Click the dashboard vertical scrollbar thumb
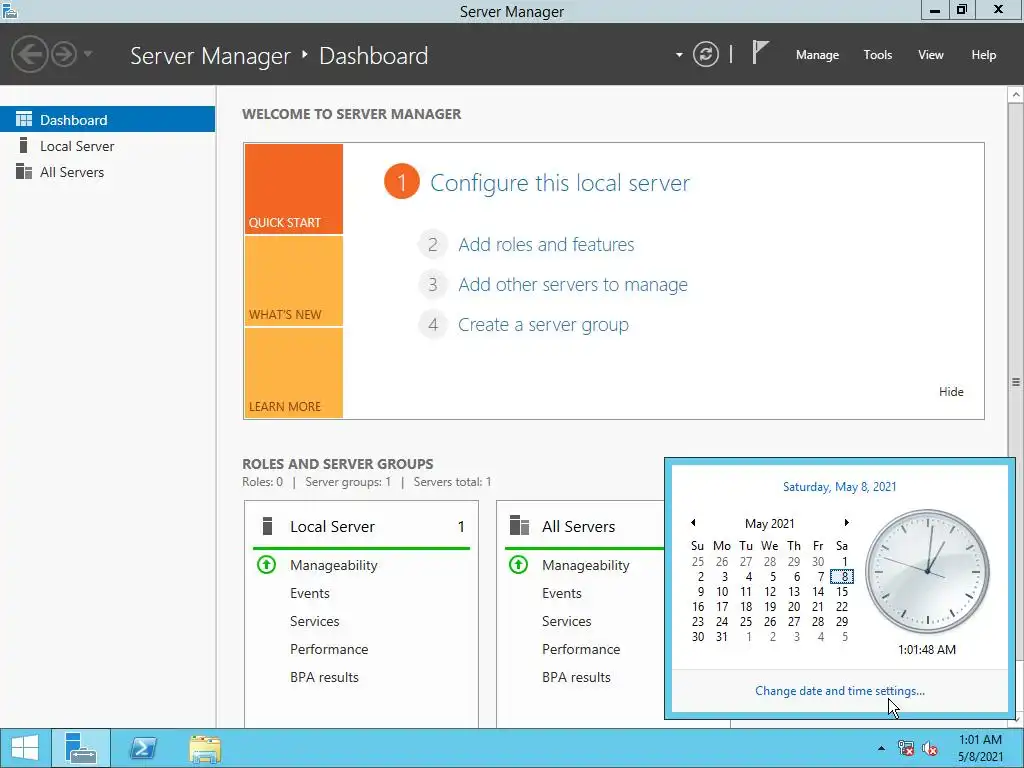The image size is (1024, 768). point(1016,383)
